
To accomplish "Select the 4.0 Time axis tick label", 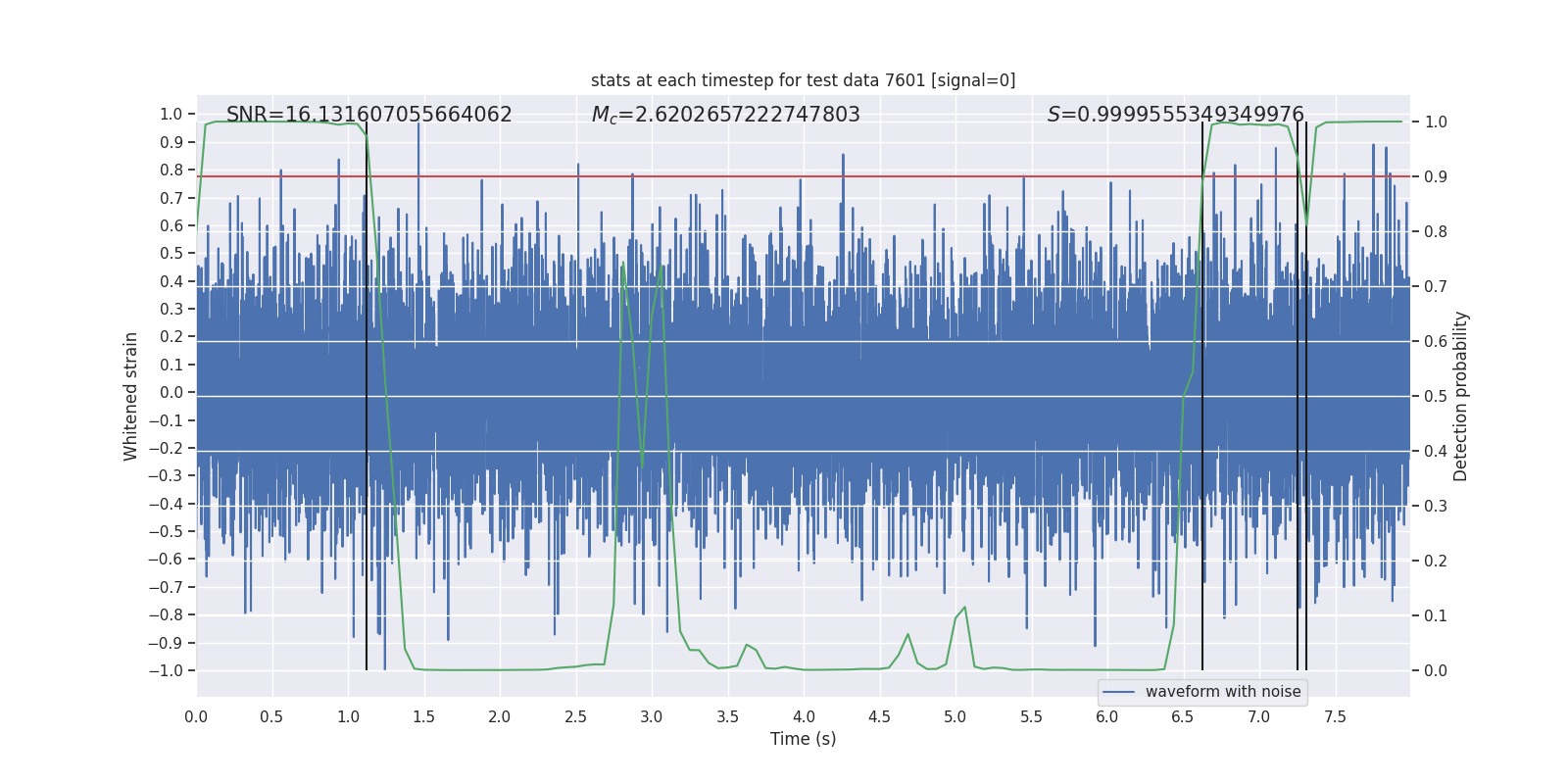I will click(804, 717).
